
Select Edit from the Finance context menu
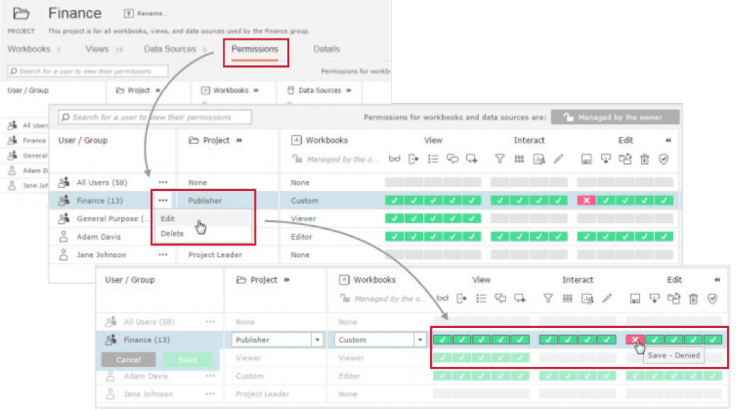[x=167, y=219]
